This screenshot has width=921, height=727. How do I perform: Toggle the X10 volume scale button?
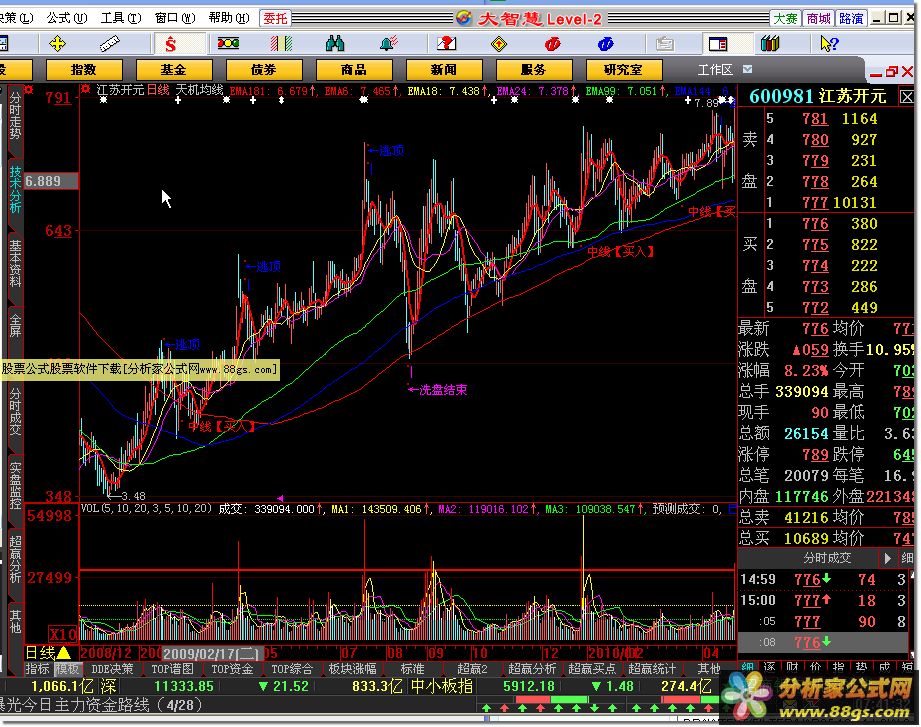point(64,635)
